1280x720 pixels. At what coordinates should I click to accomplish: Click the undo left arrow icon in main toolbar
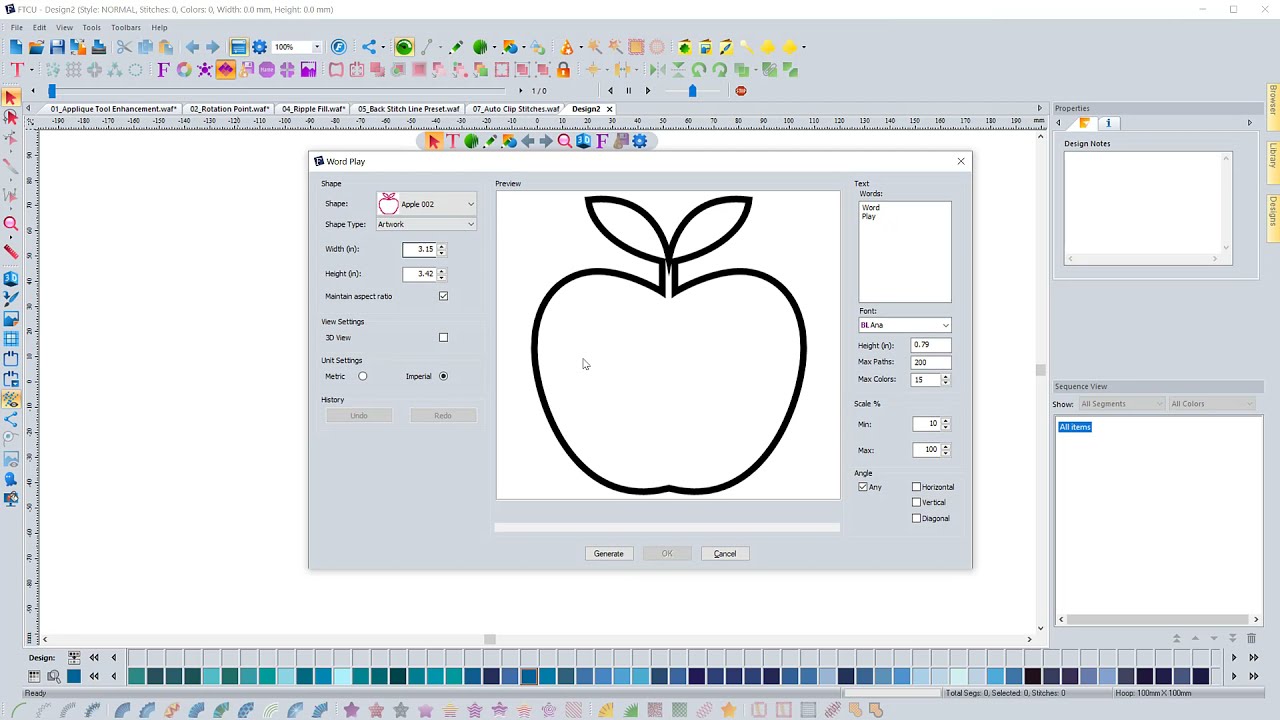192,47
